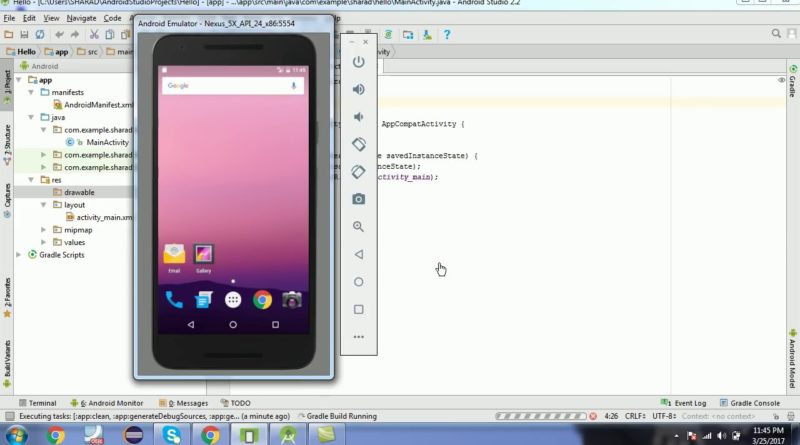Rotate emulator right icon
This screenshot has height=445, width=800.
click(359, 171)
